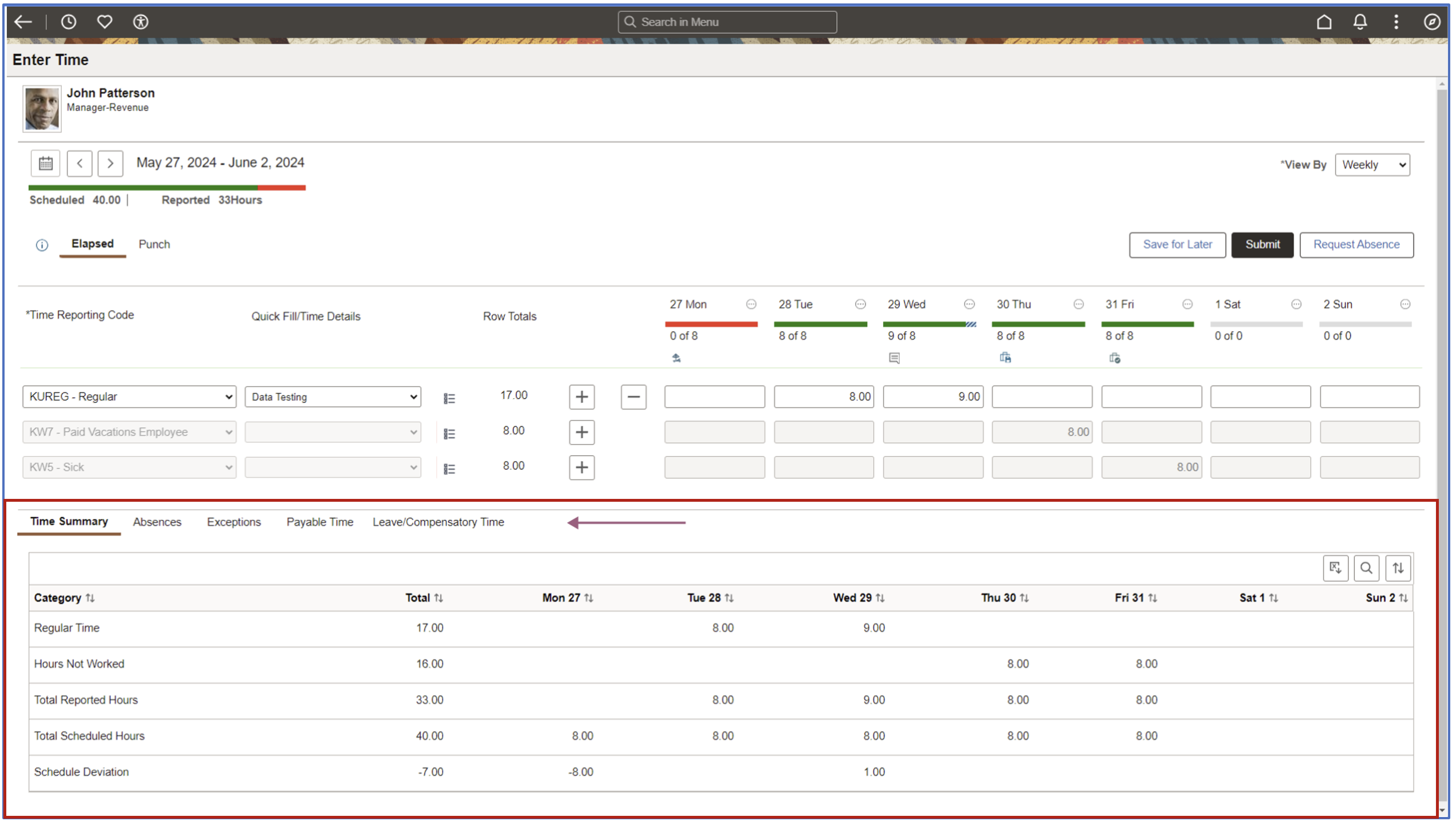The width and height of the screenshot is (1456, 825).
Task: Delete KUREG row with minus button
Action: [x=634, y=397]
